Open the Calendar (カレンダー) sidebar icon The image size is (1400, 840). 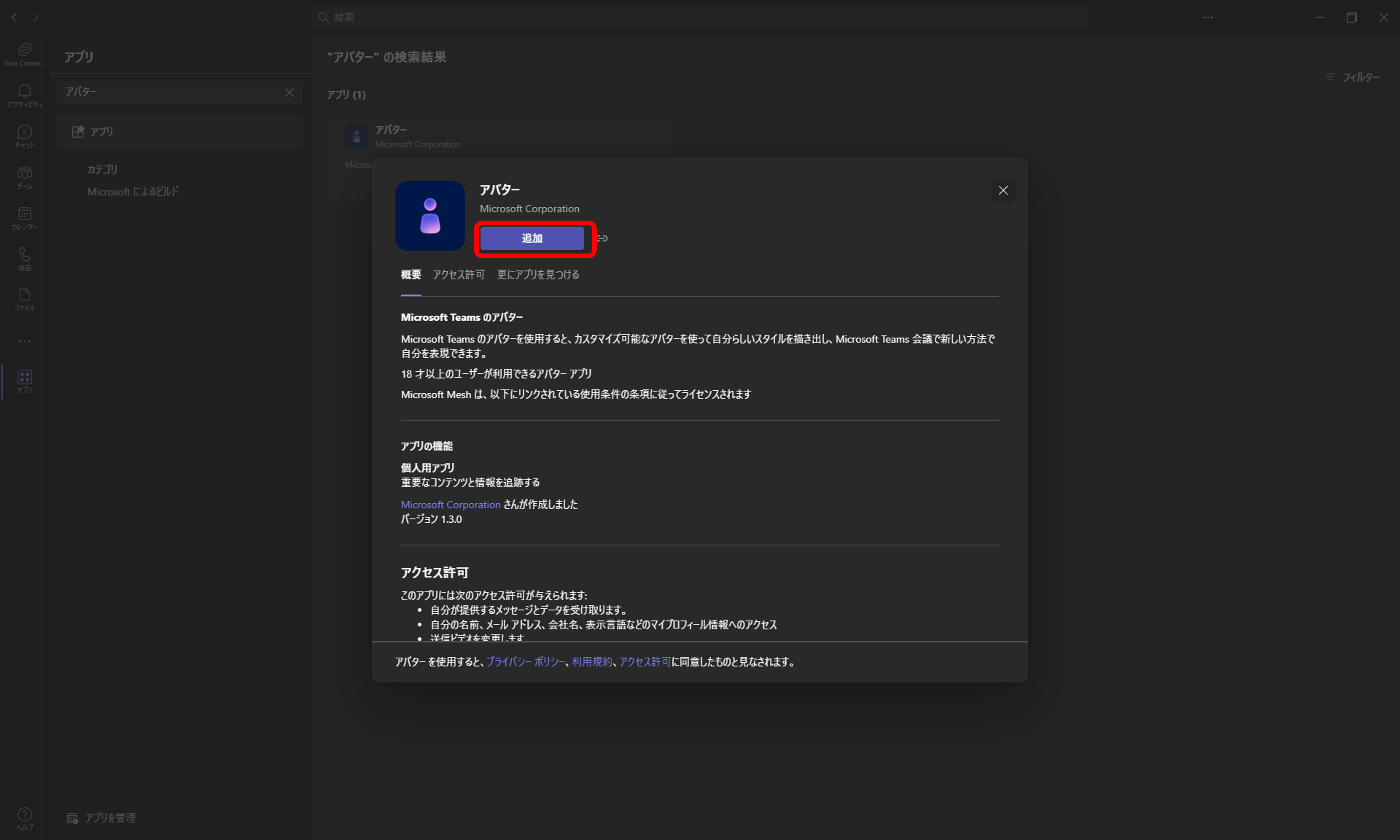pyautogui.click(x=24, y=218)
